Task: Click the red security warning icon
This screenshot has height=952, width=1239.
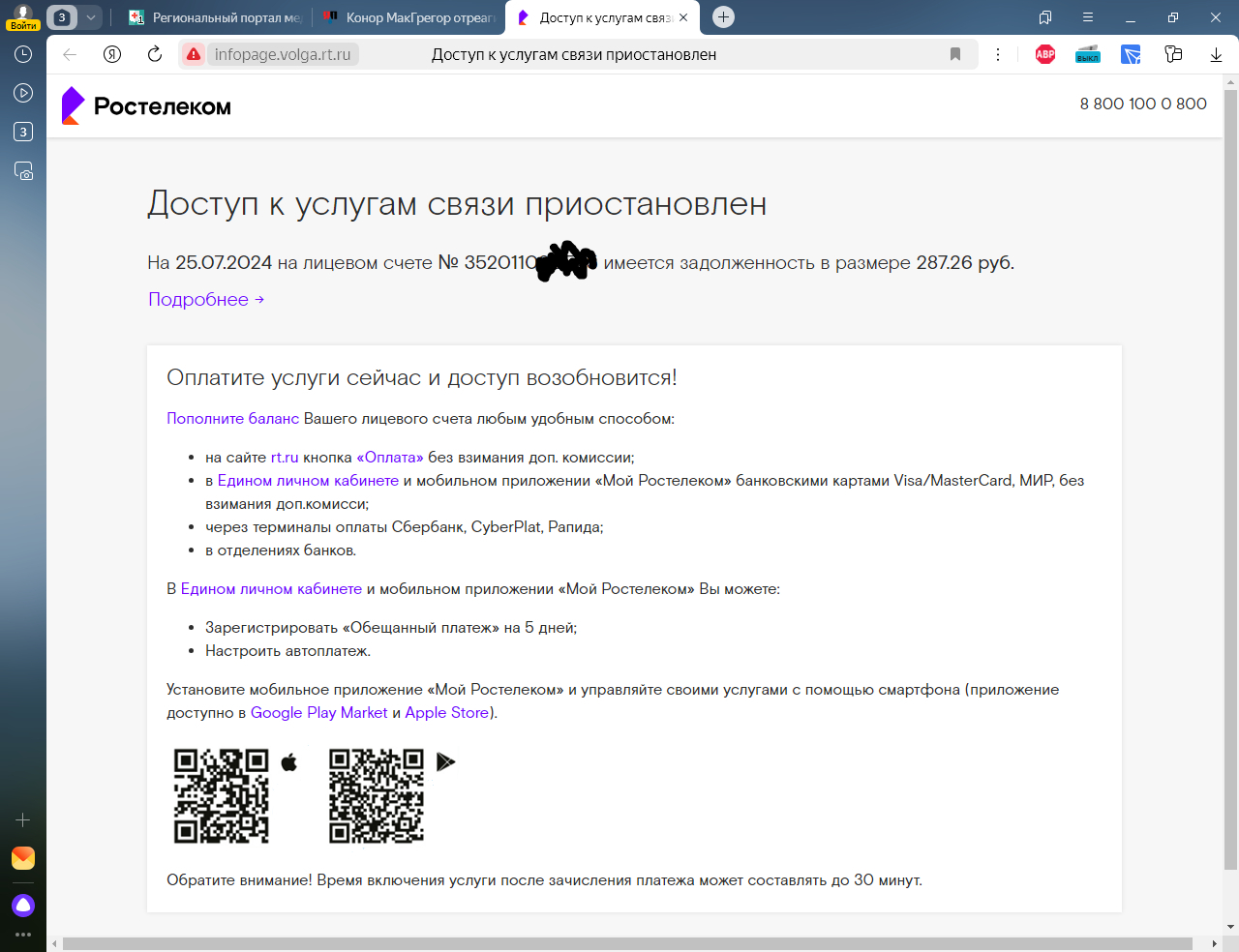Action: tap(194, 54)
